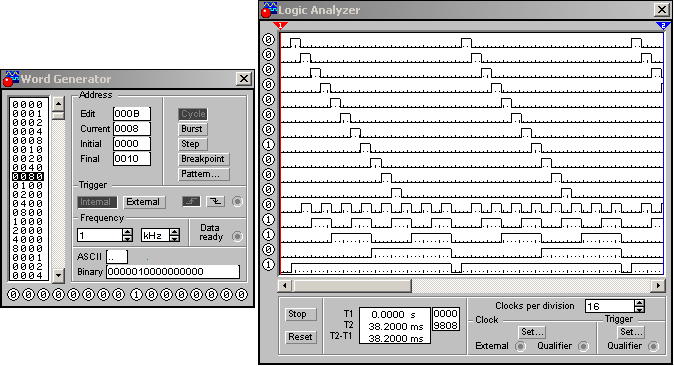Click the Logic Analyzer title bar icon
The height and width of the screenshot is (366, 674).
pyautogui.click(x=269, y=9)
